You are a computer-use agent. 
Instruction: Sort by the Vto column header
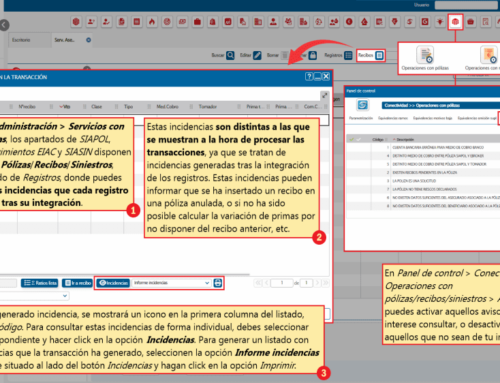pos(65,107)
